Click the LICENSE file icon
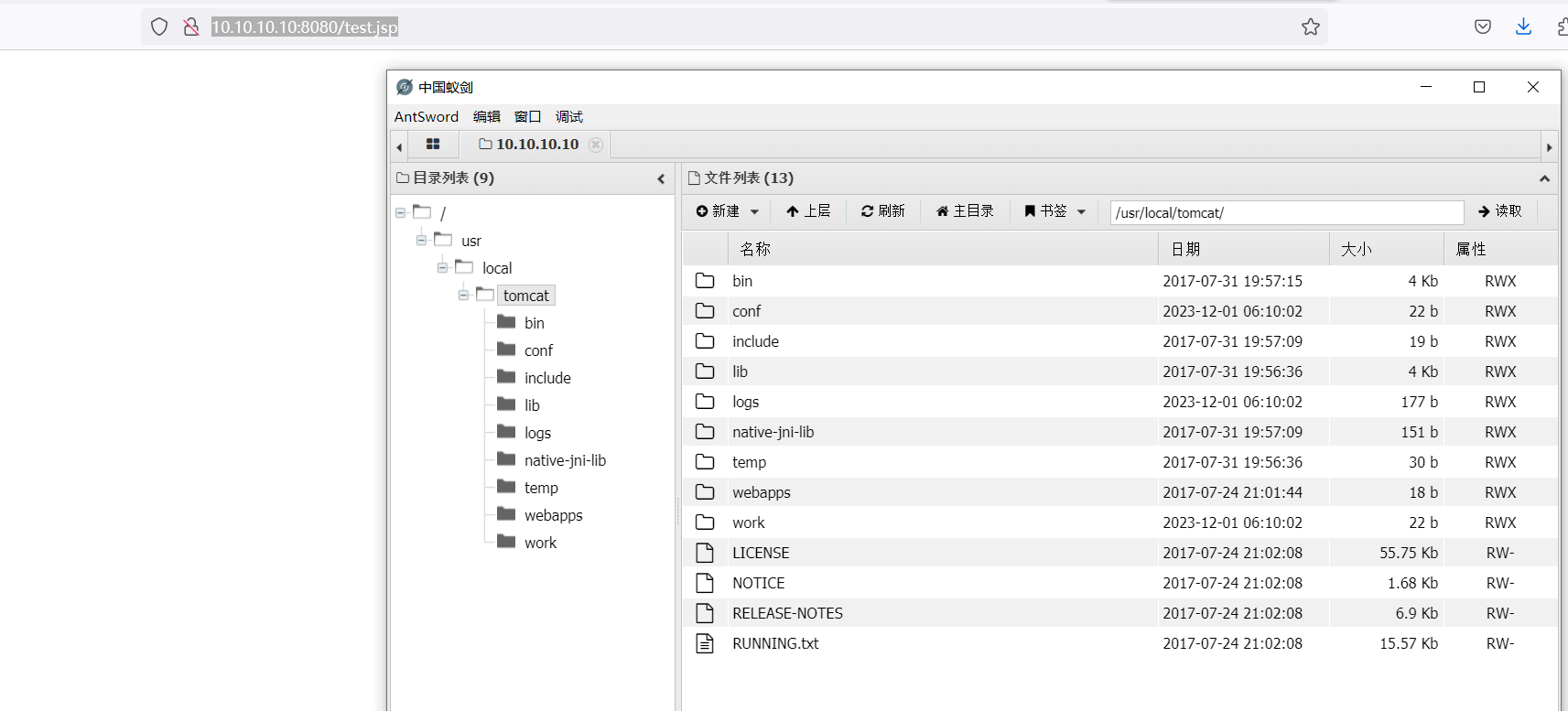Image resolution: width=1568 pixels, height=711 pixels. [x=705, y=553]
